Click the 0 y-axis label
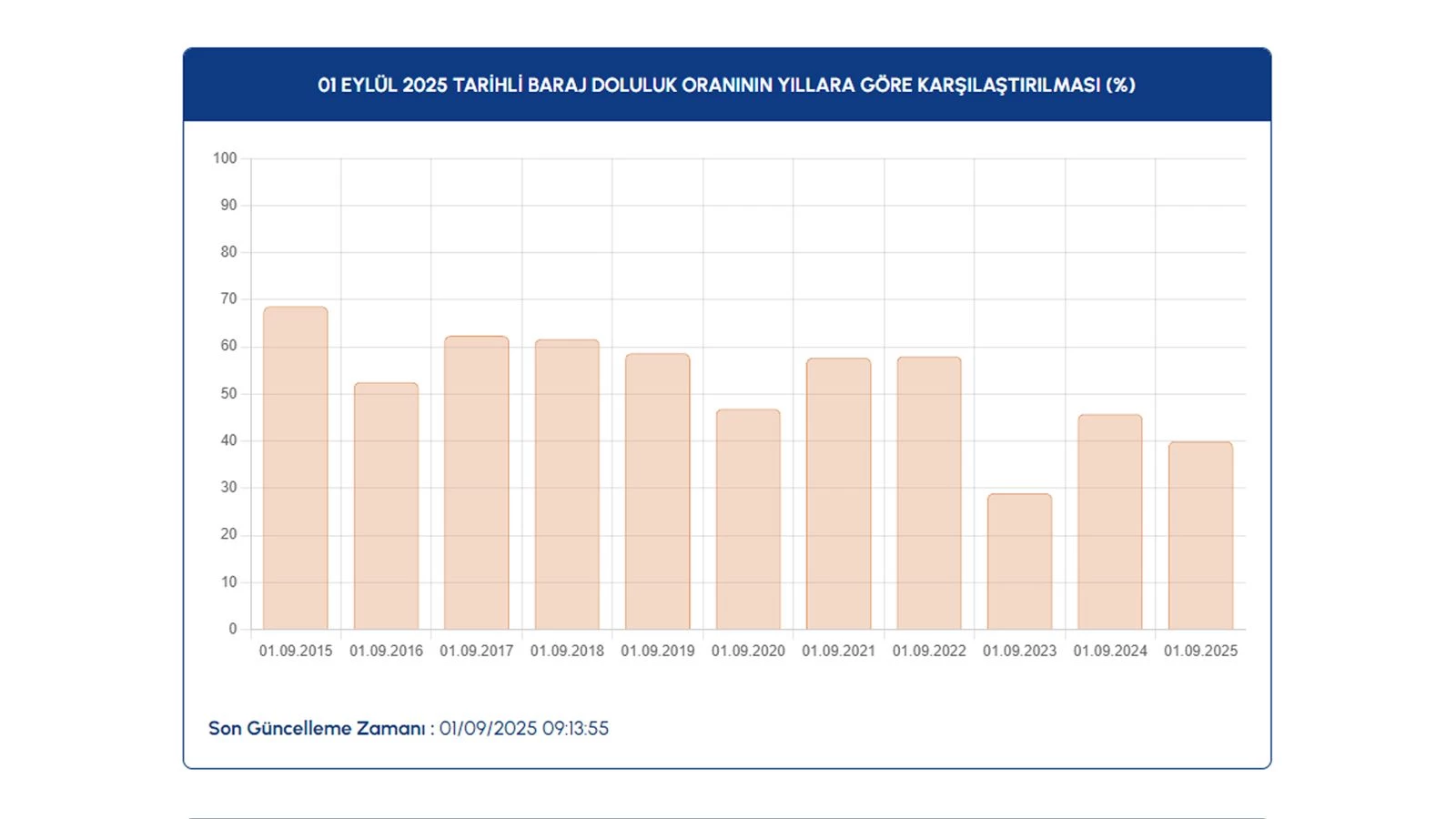The height and width of the screenshot is (819, 1456). [233, 629]
